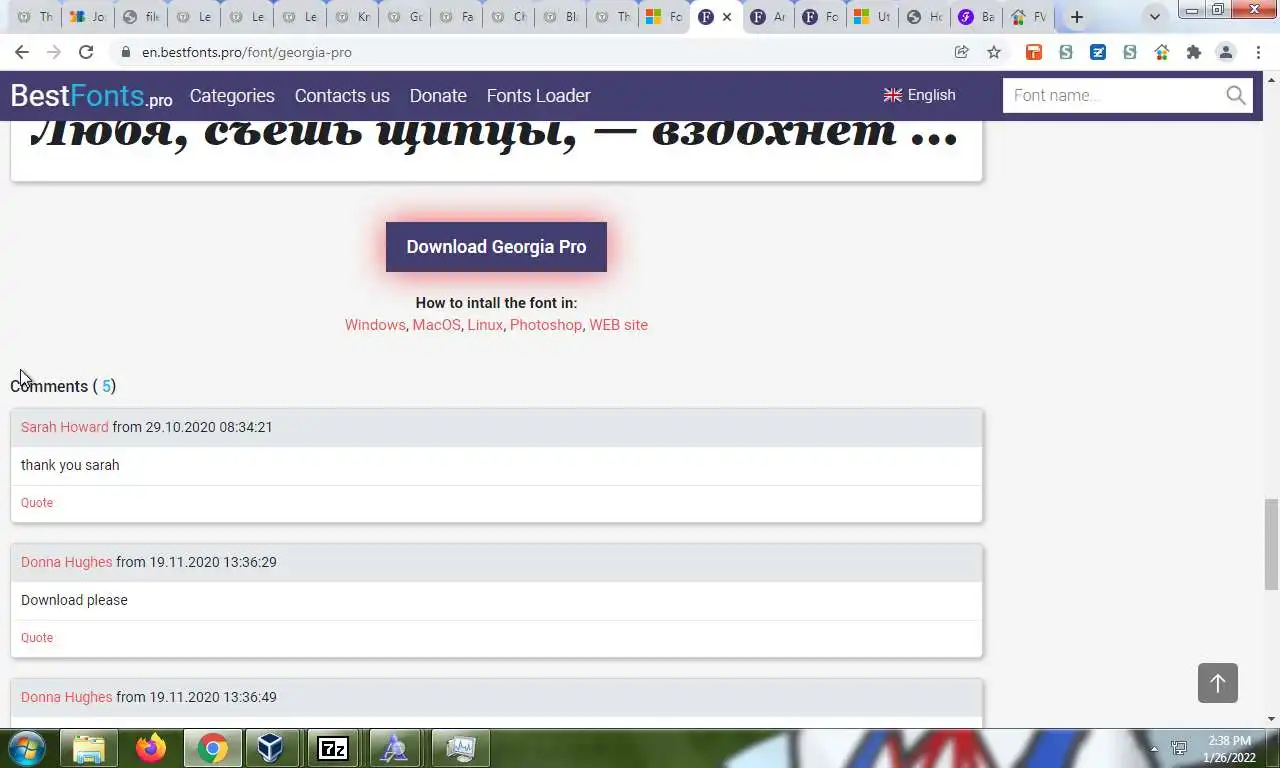Open the Donate page
The image size is (1280, 768).
pos(438,95)
